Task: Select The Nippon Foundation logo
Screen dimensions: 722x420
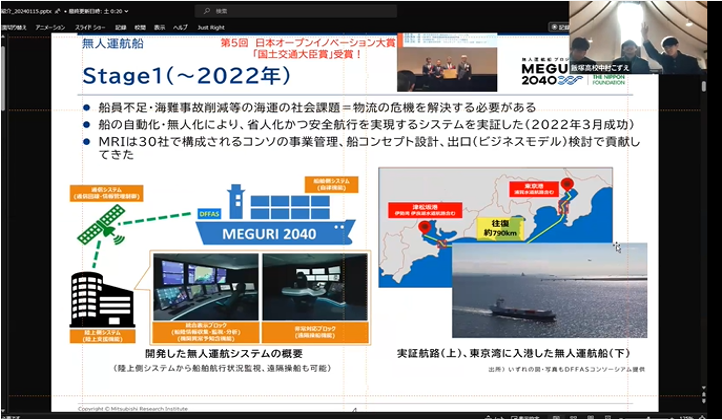Action: tap(608, 80)
